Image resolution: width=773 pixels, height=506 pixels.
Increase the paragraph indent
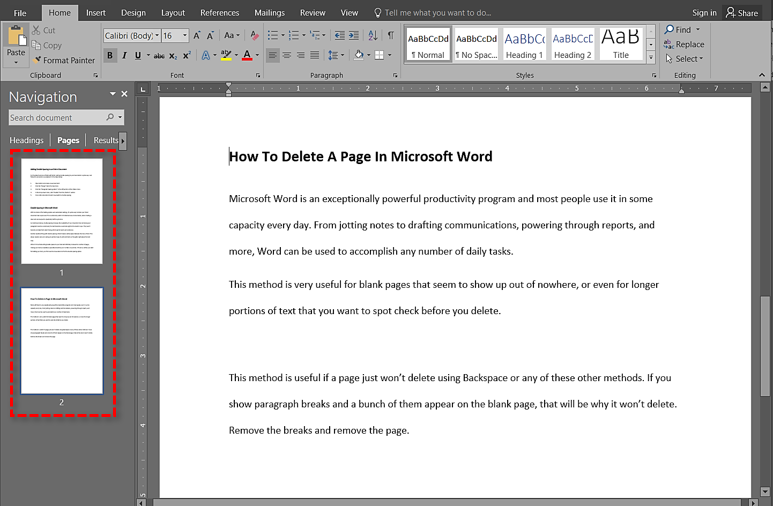(x=352, y=36)
